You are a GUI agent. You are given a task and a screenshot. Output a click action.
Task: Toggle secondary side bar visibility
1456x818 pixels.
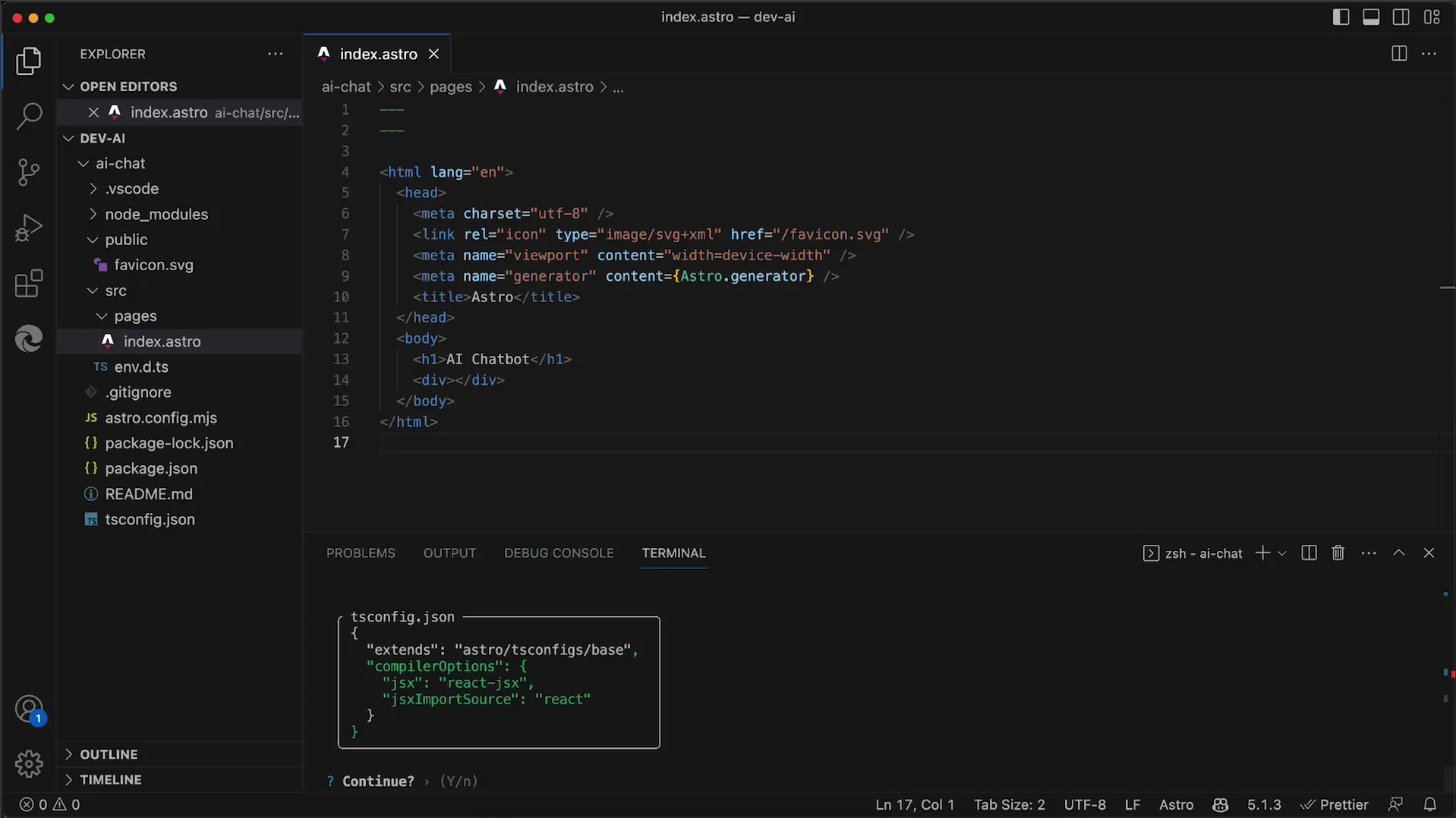click(1401, 17)
